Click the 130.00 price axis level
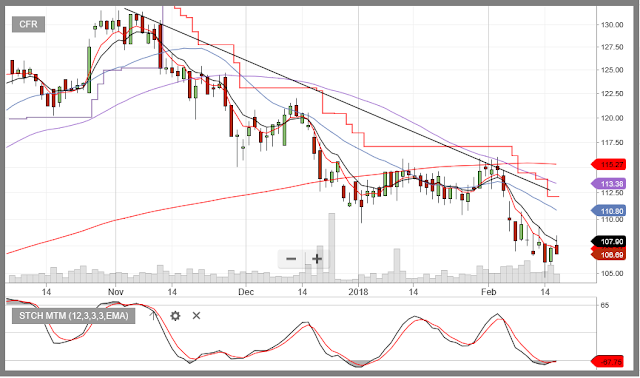This screenshot has width=640, height=378. pyautogui.click(x=612, y=24)
